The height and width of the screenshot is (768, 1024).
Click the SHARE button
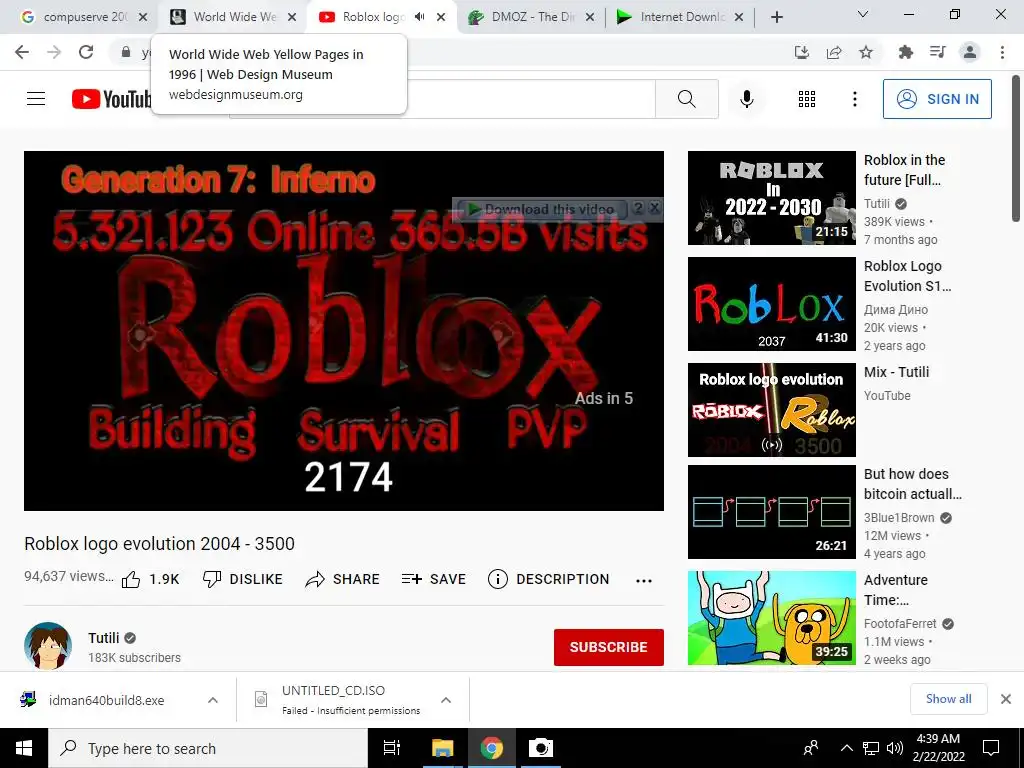pyautogui.click(x=342, y=579)
